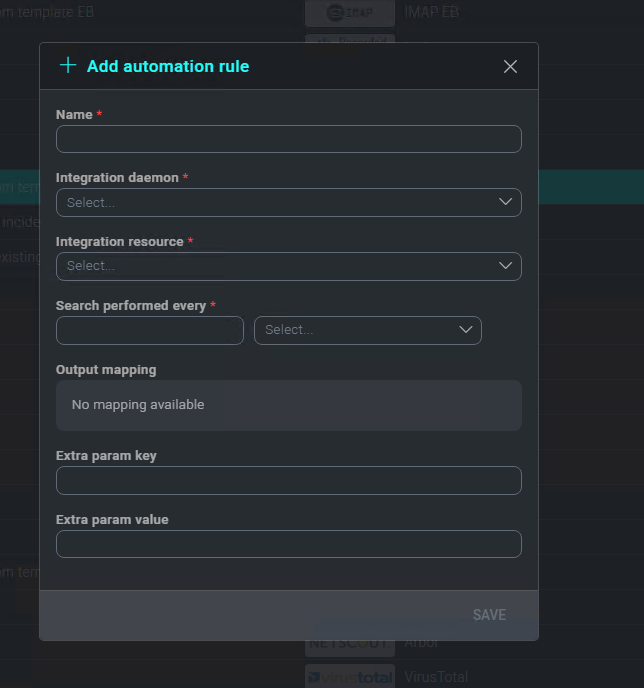Screen dimensions: 644x688
Task: Focus the Extra param key field
Action: [x=288, y=480]
